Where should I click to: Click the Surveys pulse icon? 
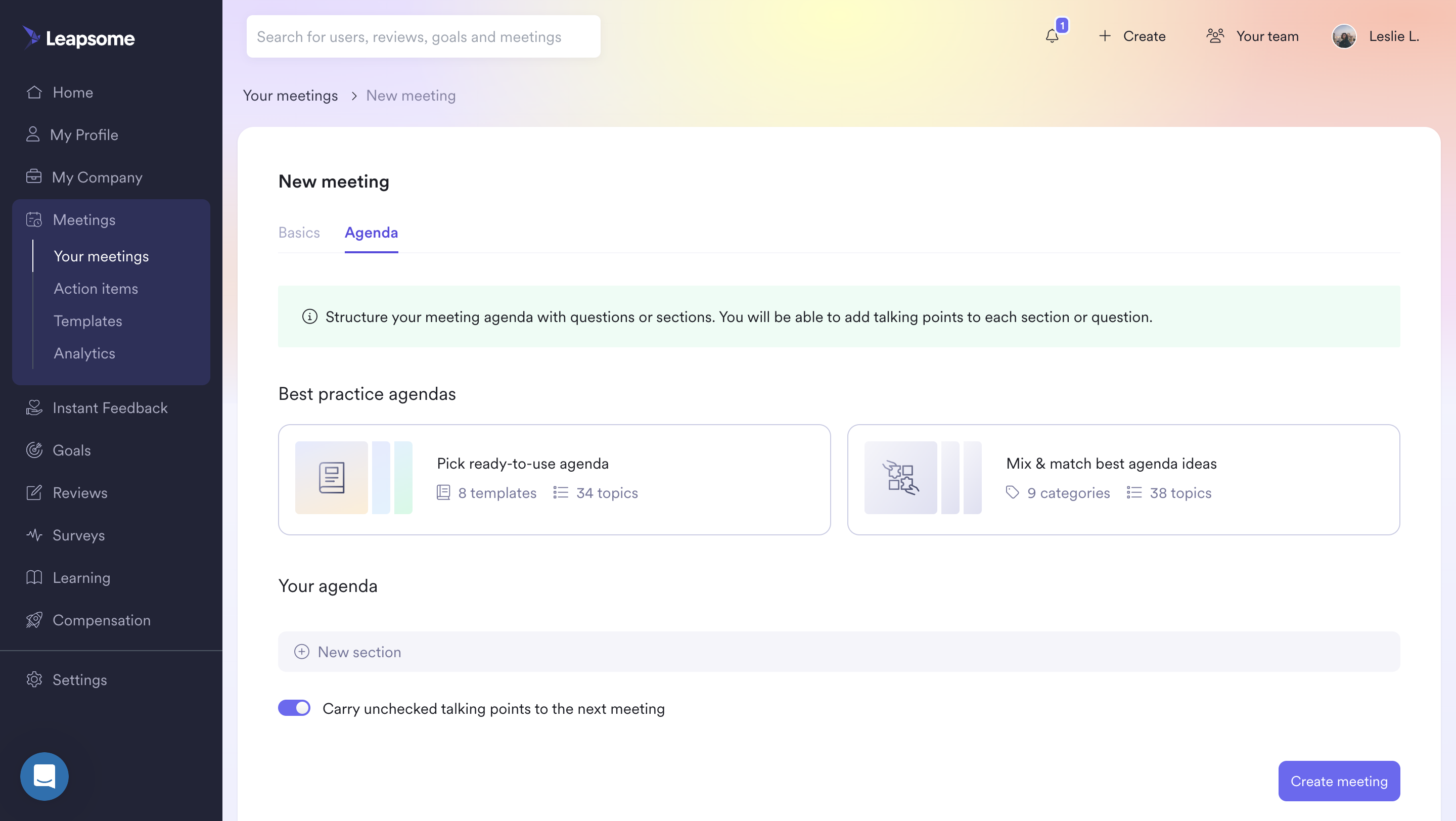pyautogui.click(x=34, y=534)
